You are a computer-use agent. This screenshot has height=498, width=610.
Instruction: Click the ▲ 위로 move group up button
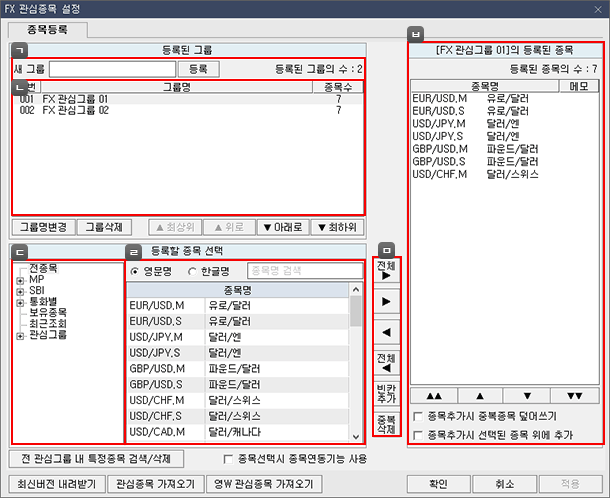[229, 227]
